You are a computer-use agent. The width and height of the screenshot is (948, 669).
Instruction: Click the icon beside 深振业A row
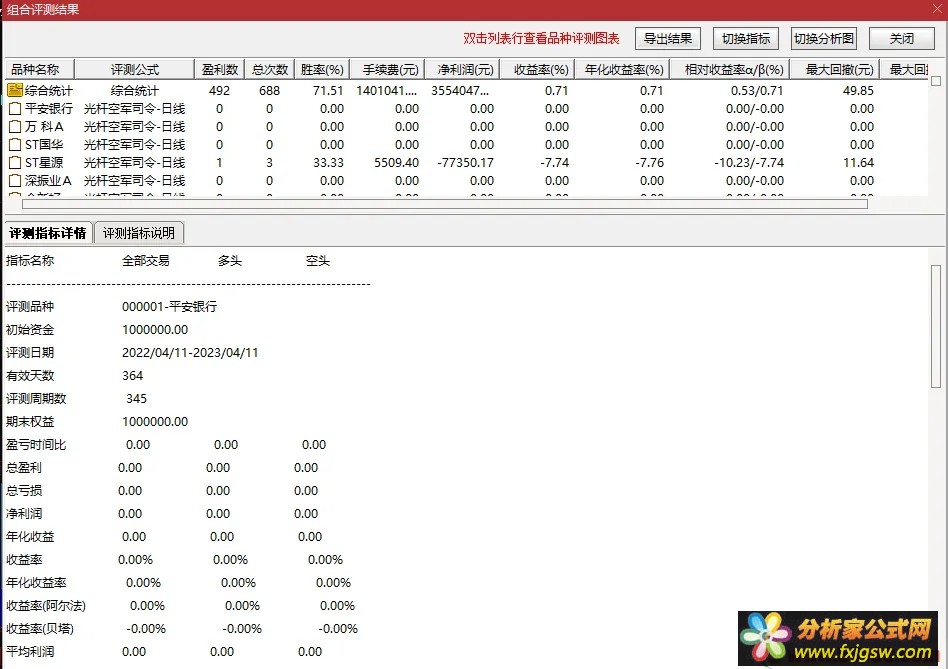[15, 181]
